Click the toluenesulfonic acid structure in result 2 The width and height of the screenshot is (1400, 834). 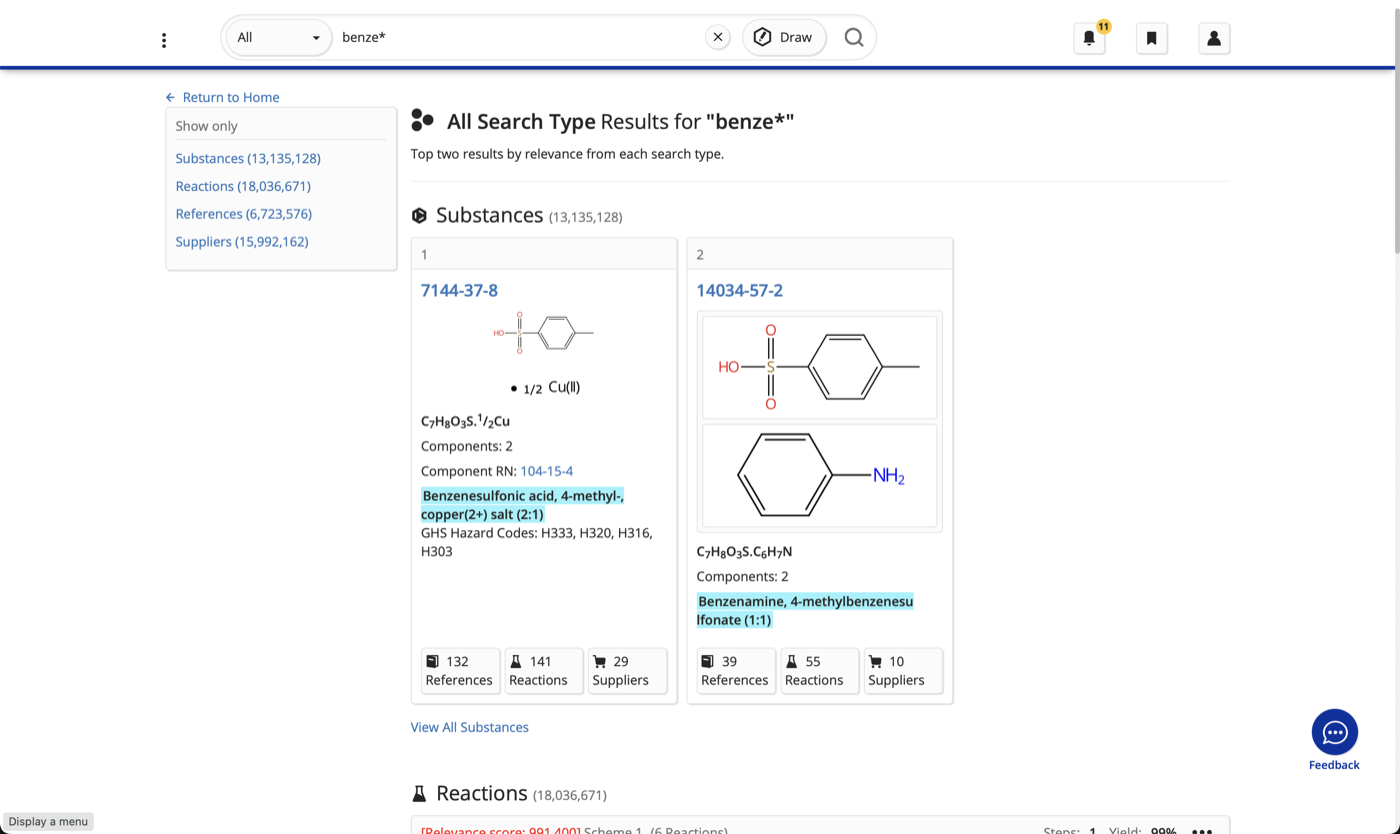(x=820, y=367)
